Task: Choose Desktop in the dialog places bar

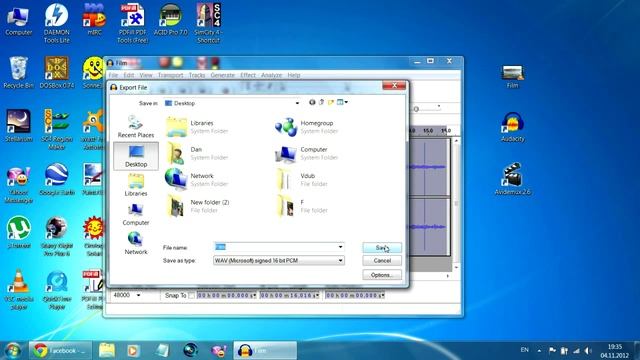Action: pos(136,156)
